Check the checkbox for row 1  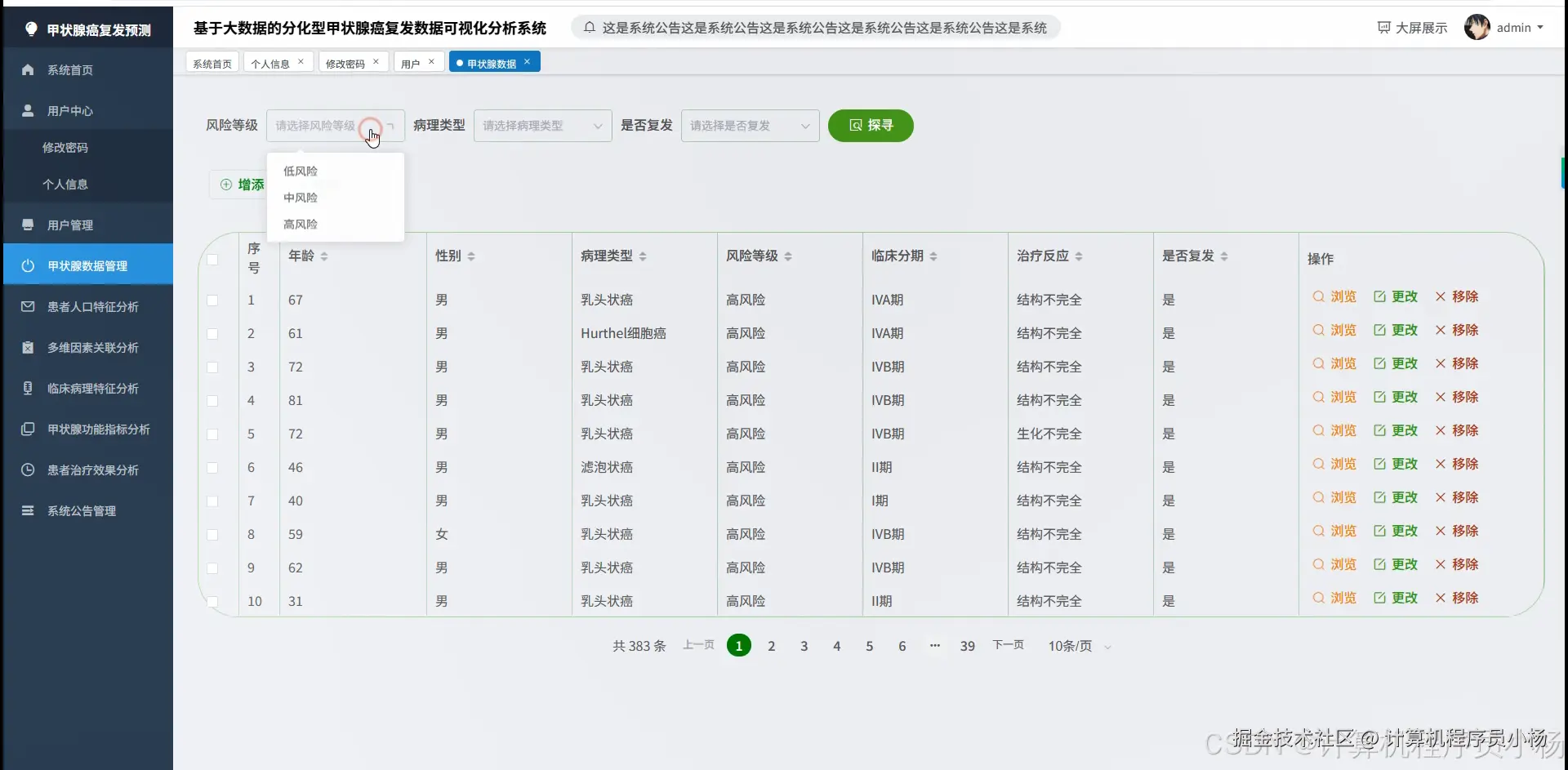click(x=213, y=300)
